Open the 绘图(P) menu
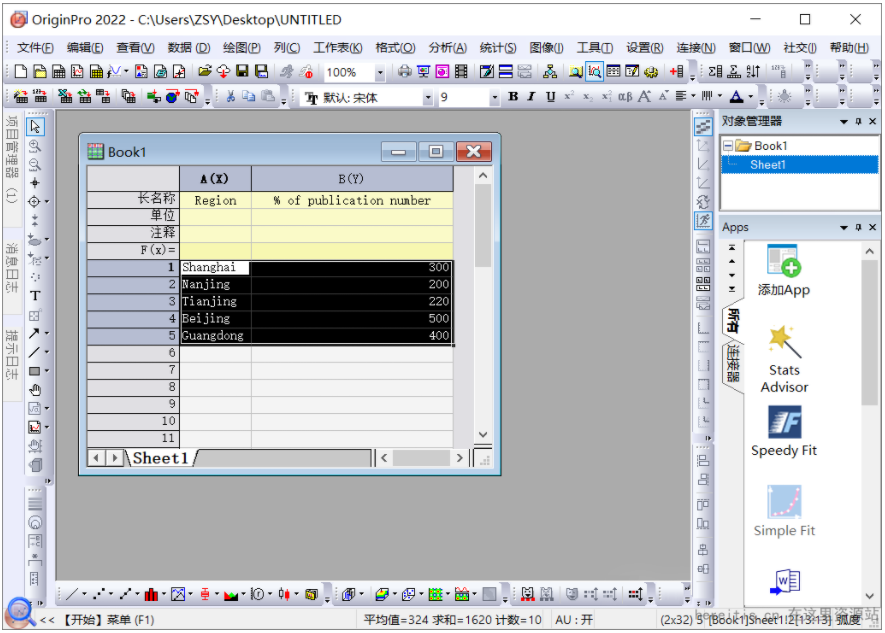 [x=242, y=47]
